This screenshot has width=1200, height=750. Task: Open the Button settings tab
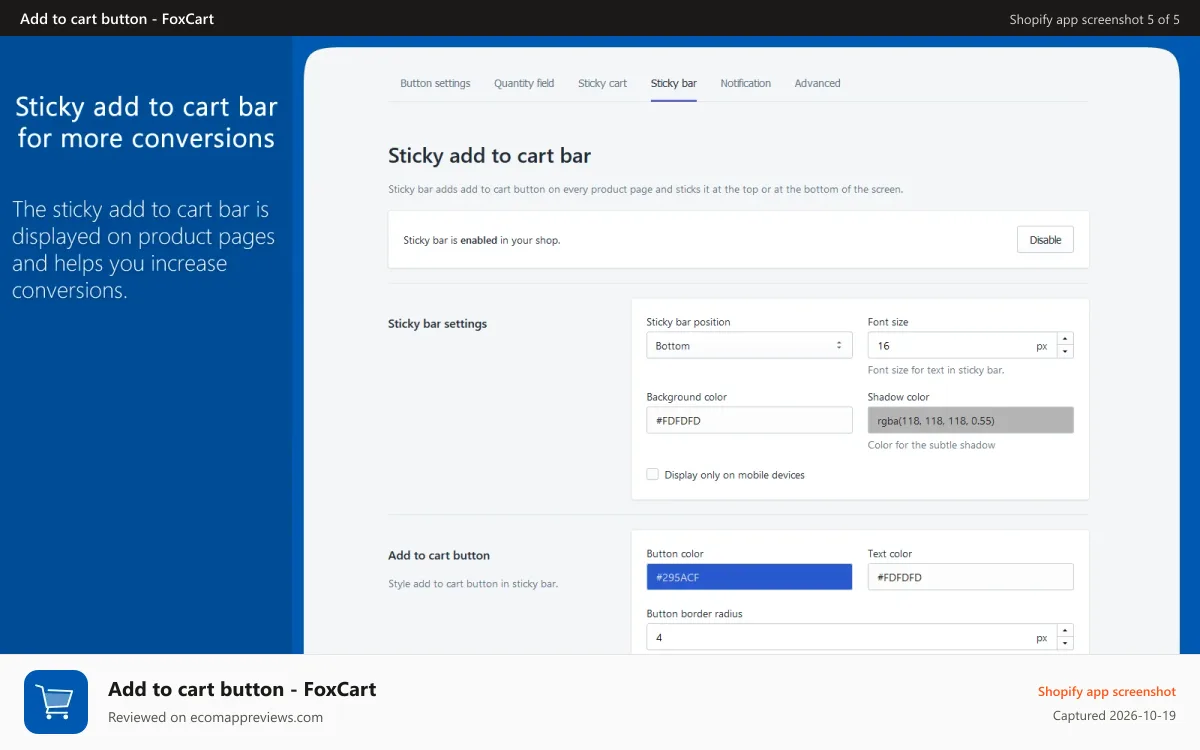(435, 83)
